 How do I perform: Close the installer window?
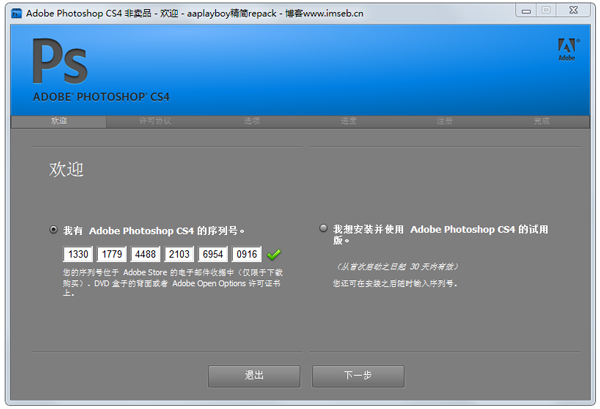(573, 10)
